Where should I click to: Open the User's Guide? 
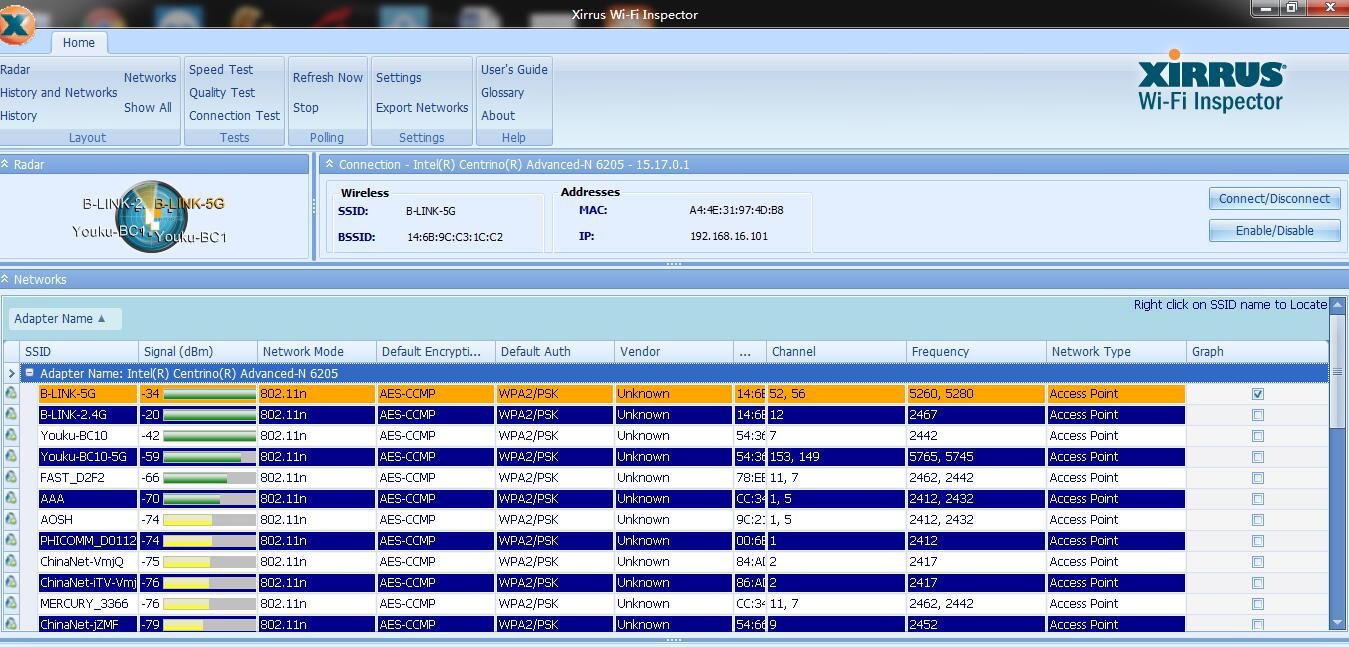(514, 70)
